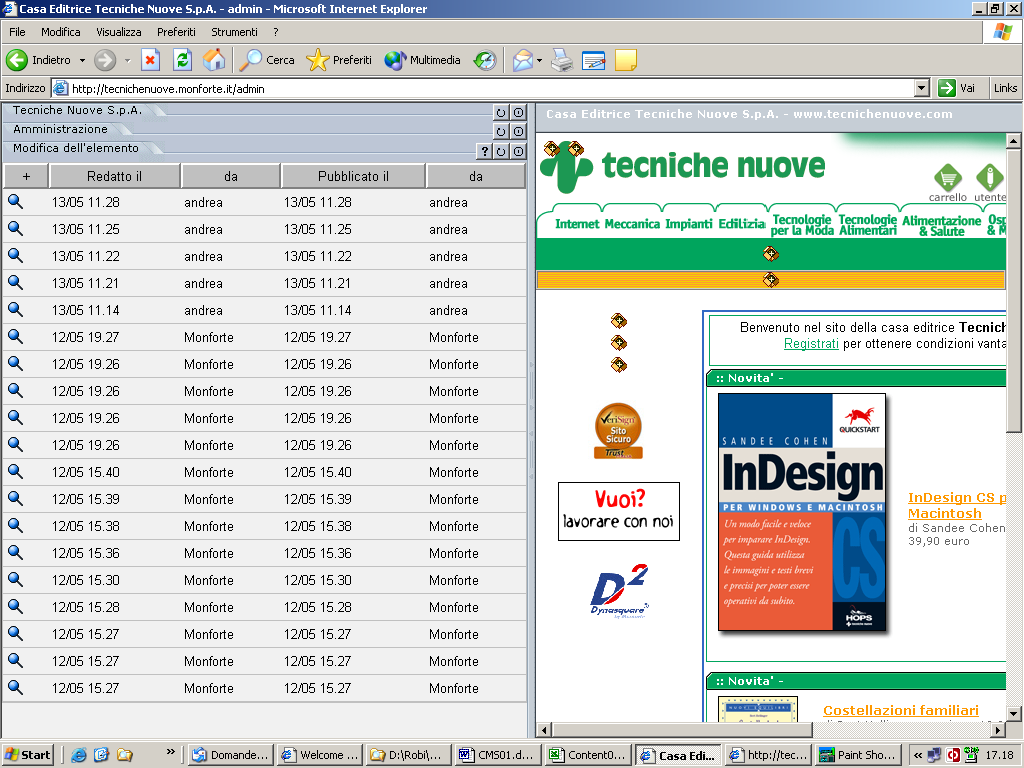Viewport: 1024px width, 768px height.
Task: Select the Edilizia tab on the website
Action: pos(742,224)
